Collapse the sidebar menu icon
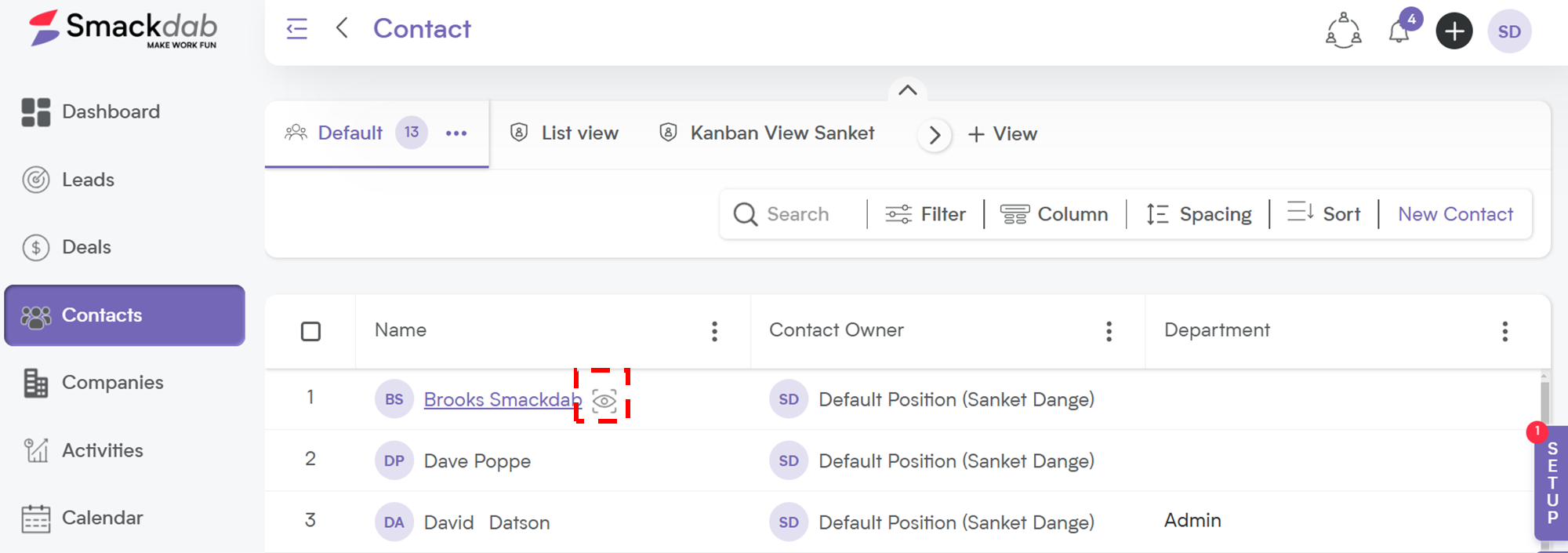Viewport: 1568px width, 553px height. pos(297,29)
